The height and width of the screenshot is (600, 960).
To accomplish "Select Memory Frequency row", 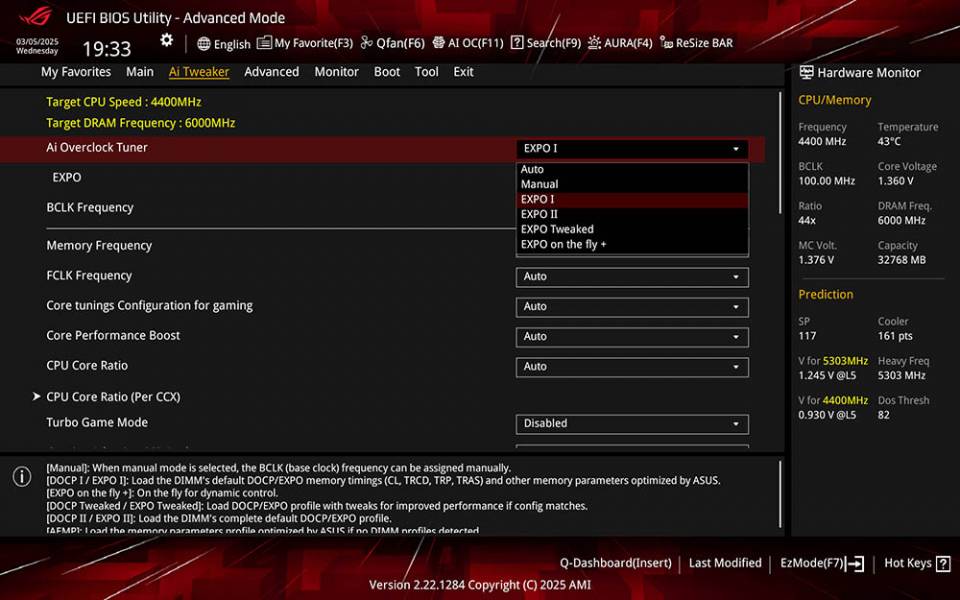I will click(x=99, y=246).
